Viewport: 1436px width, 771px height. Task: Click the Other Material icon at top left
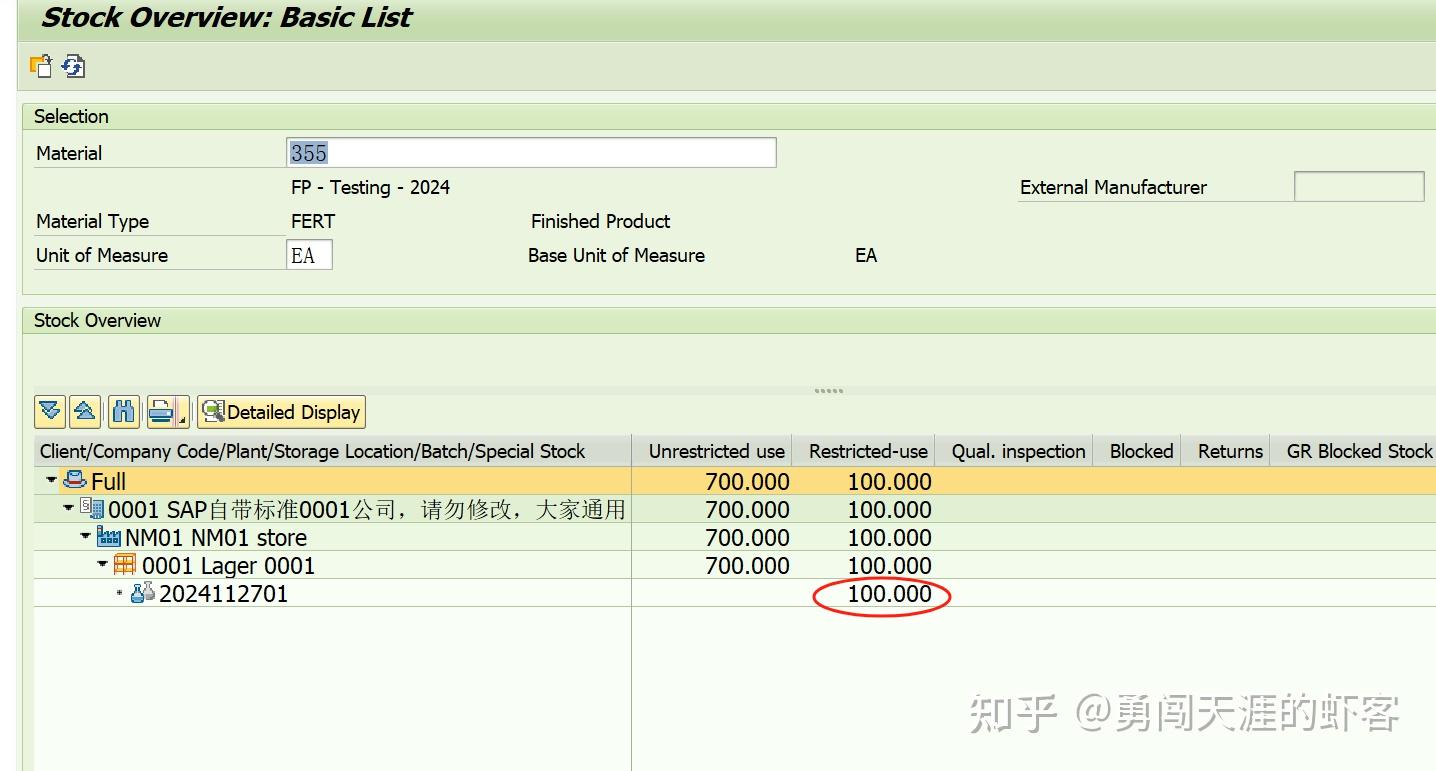coord(43,67)
